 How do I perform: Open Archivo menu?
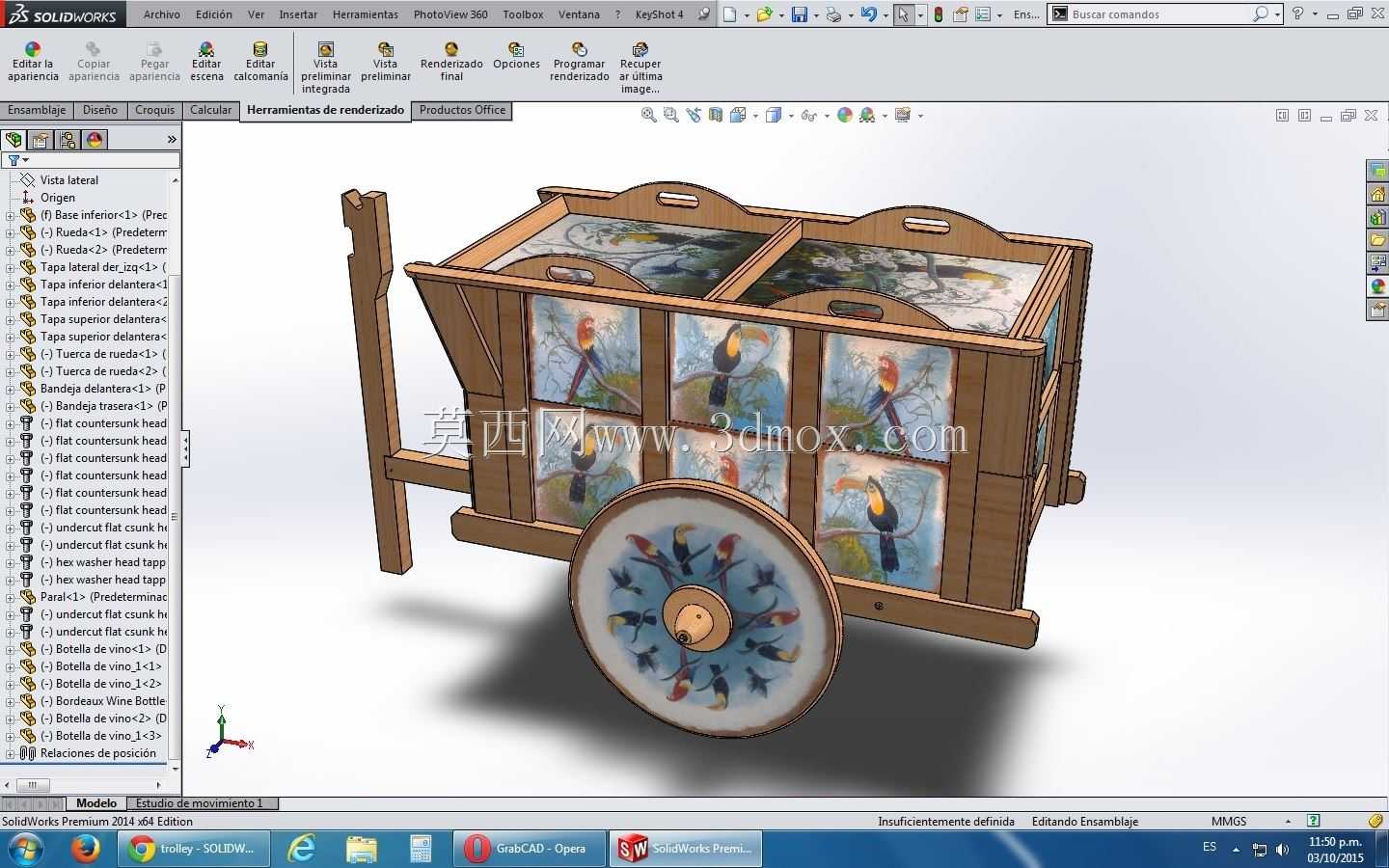162,14
